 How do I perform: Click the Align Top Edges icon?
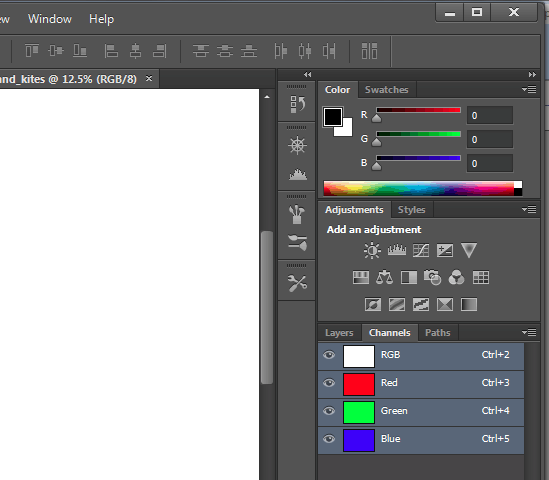[x=32, y=51]
